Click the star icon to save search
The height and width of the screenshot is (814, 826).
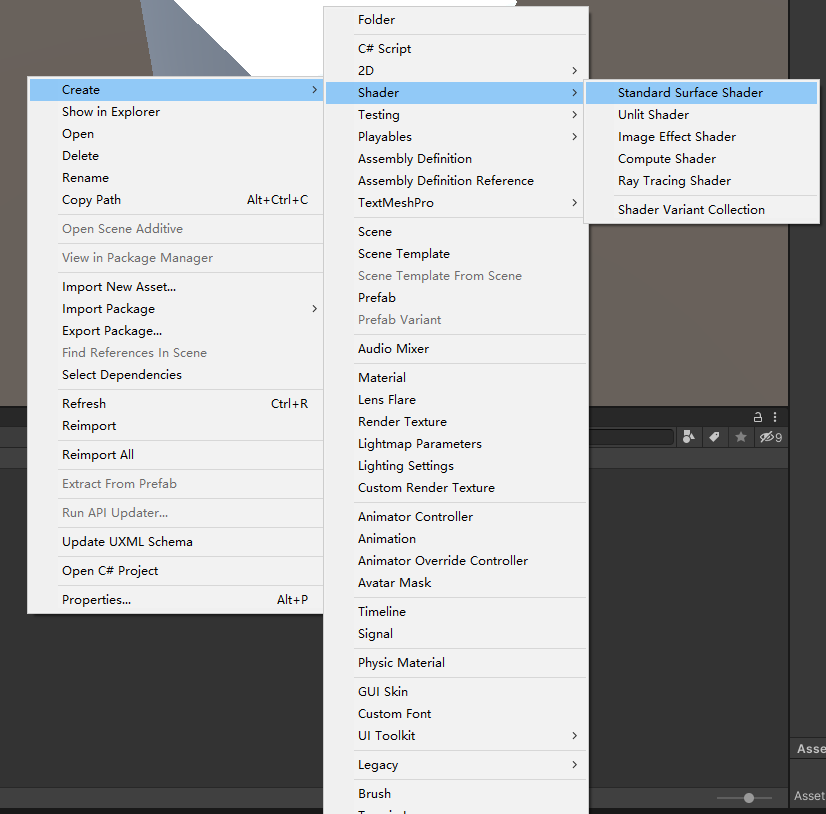[x=741, y=437]
